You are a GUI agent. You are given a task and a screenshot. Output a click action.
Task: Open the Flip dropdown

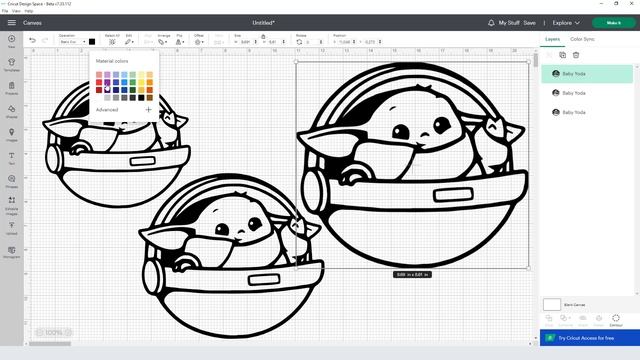(180, 42)
